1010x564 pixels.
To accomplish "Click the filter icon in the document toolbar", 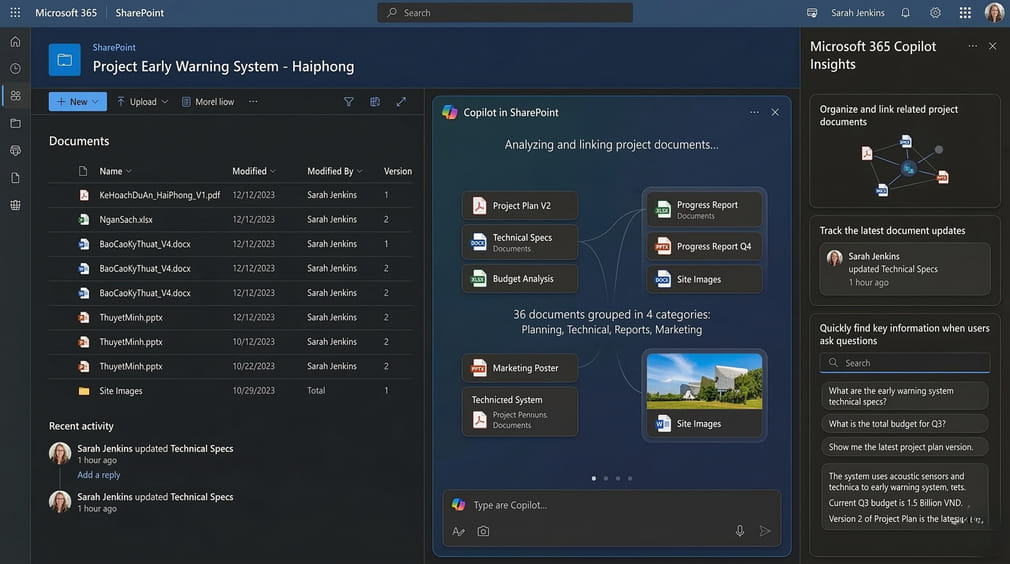I will tap(349, 102).
